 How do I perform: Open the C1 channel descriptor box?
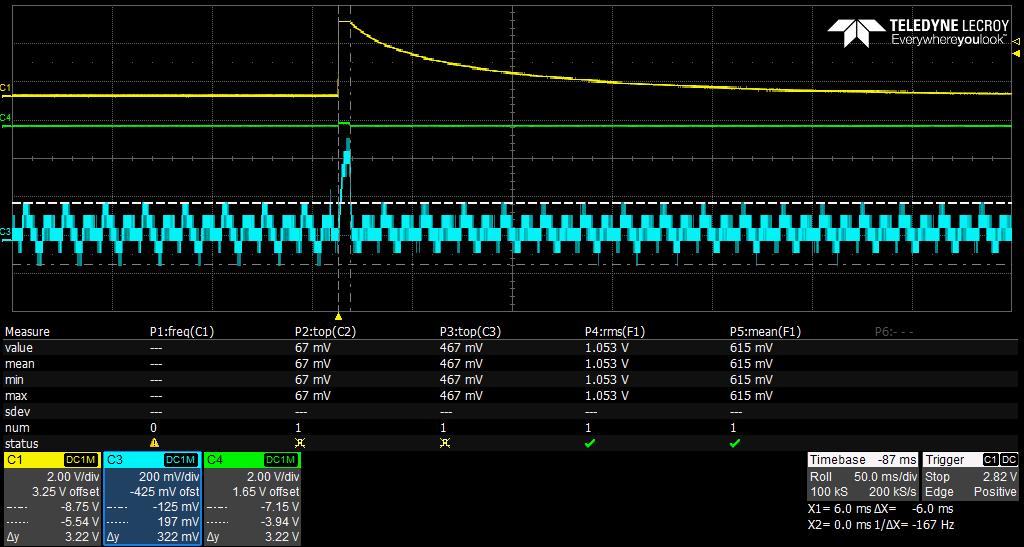click(x=52, y=499)
